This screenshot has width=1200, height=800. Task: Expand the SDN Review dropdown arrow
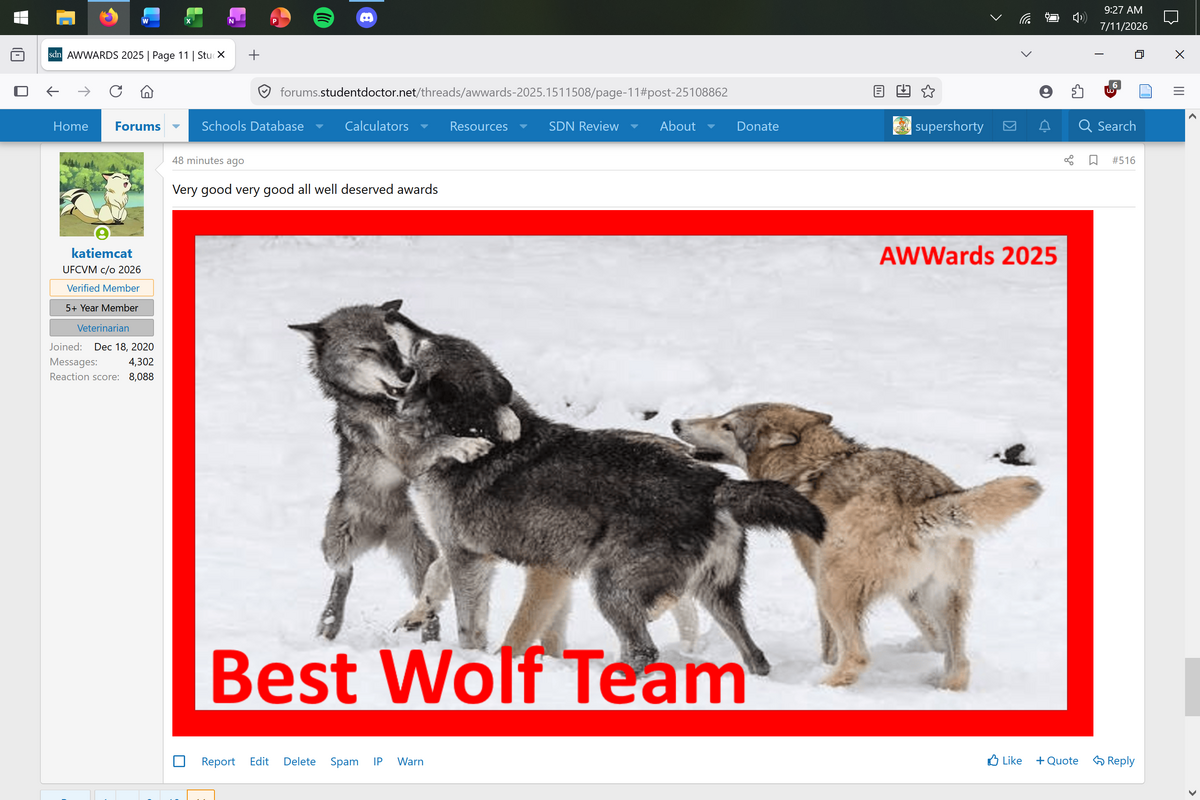click(634, 126)
